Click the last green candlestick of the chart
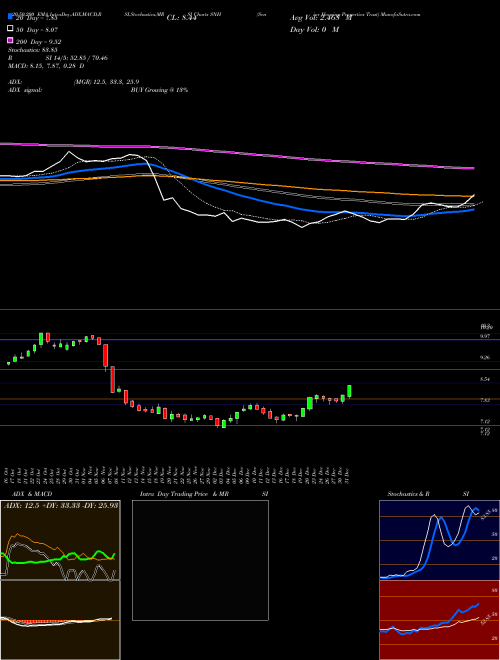This screenshot has width=500, height=660. [x=349, y=391]
